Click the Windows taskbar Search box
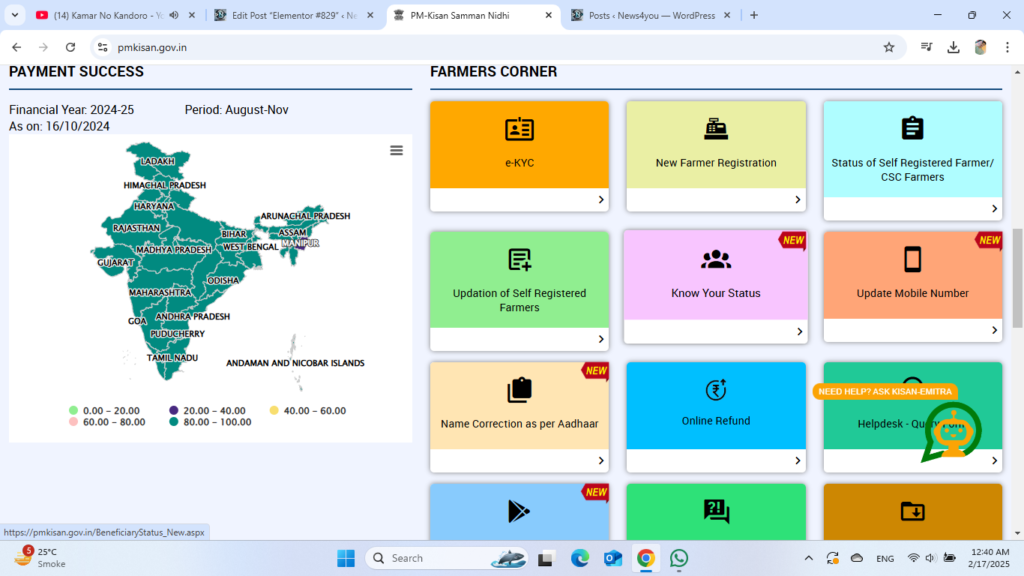The height and width of the screenshot is (576, 1024). [447, 558]
